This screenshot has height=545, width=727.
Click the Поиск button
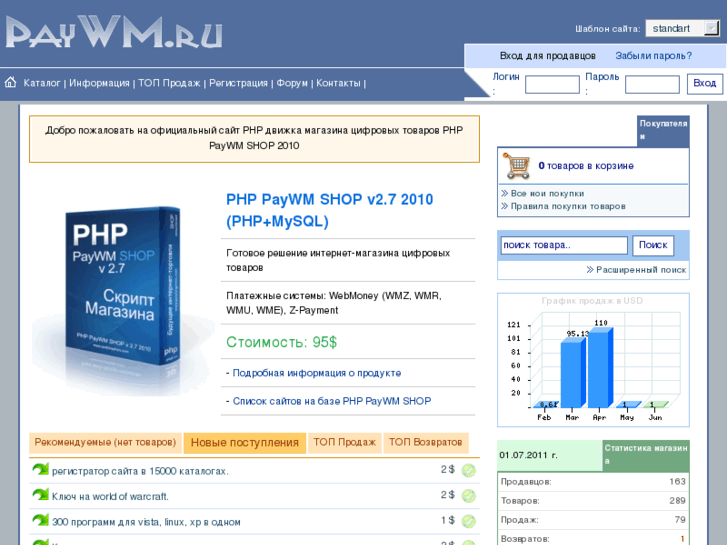(x=653, y=245)
